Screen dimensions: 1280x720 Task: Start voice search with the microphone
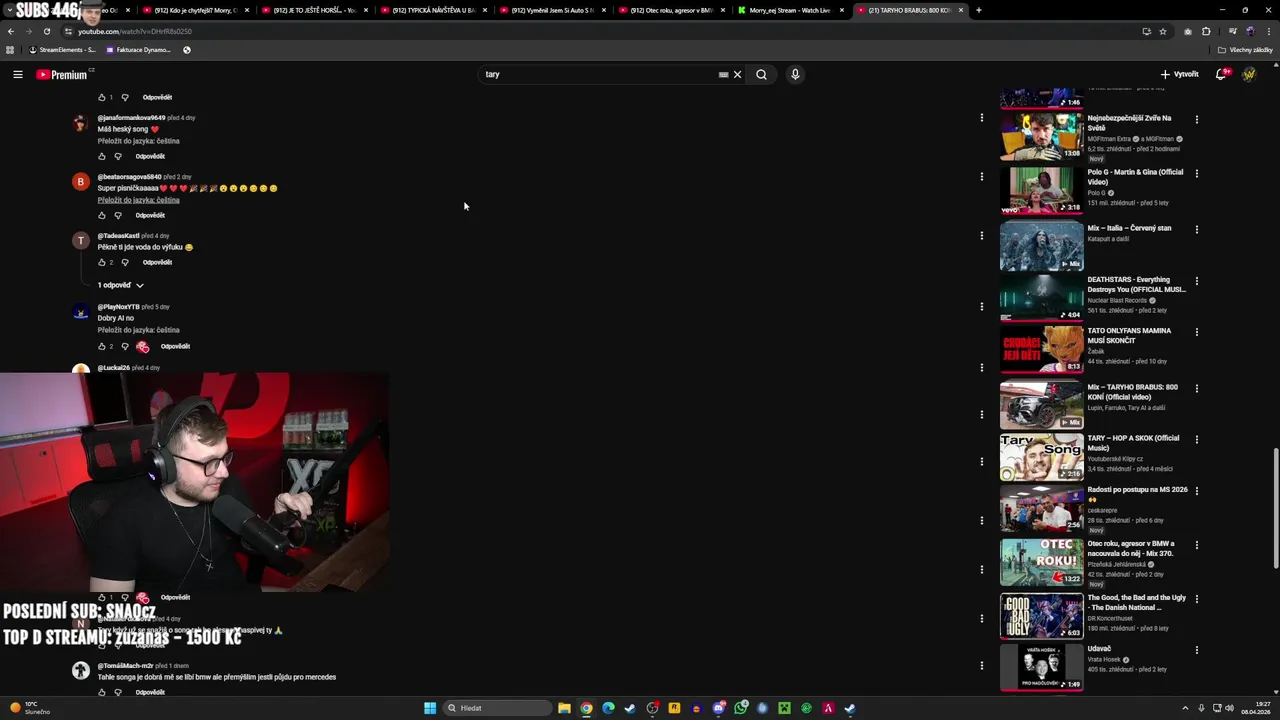click(x=795, y=74)
